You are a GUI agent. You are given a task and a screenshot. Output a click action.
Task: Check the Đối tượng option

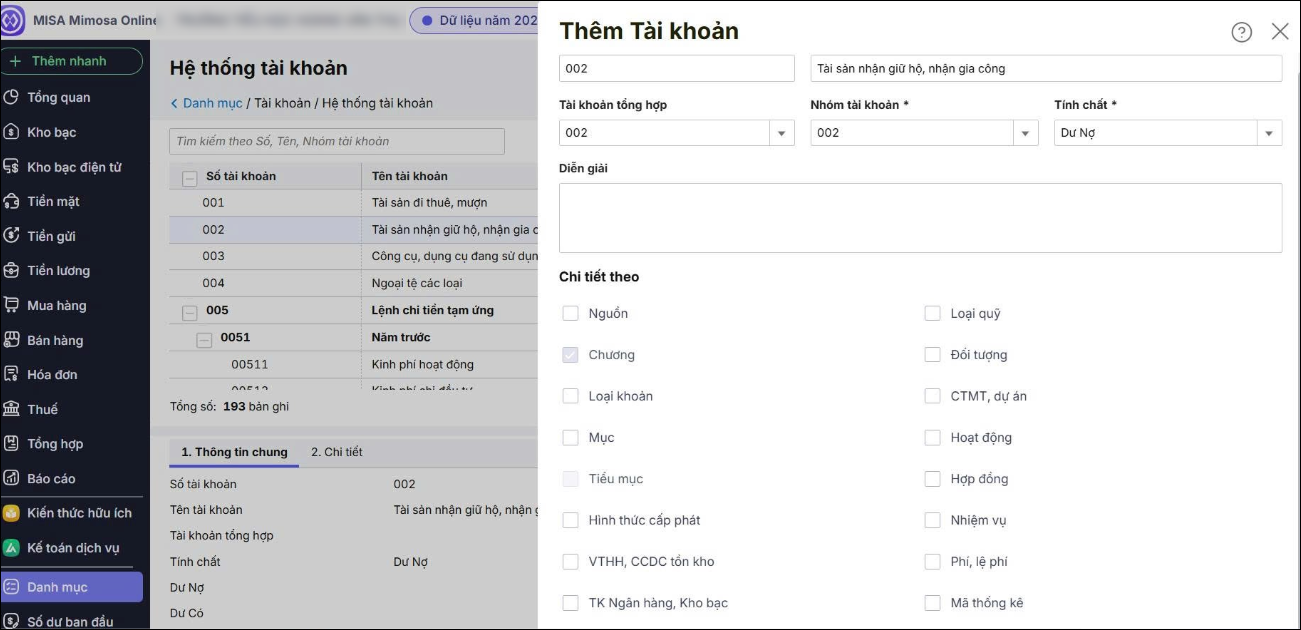point(932,355)
